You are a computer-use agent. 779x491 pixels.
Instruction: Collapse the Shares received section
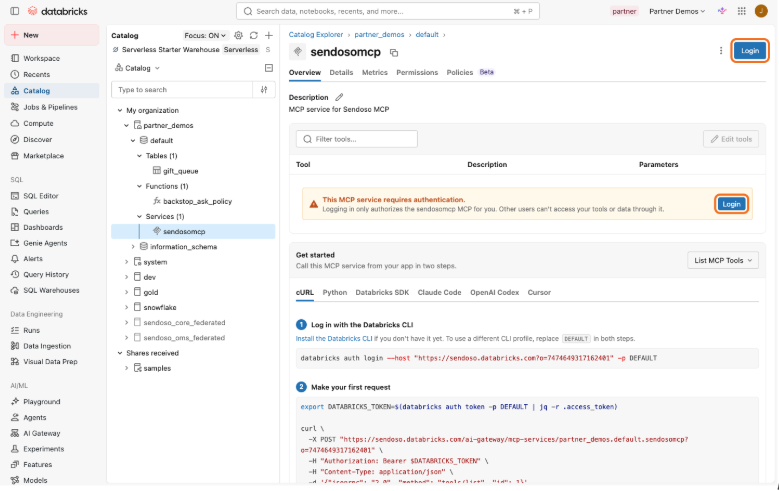point(120,353)
